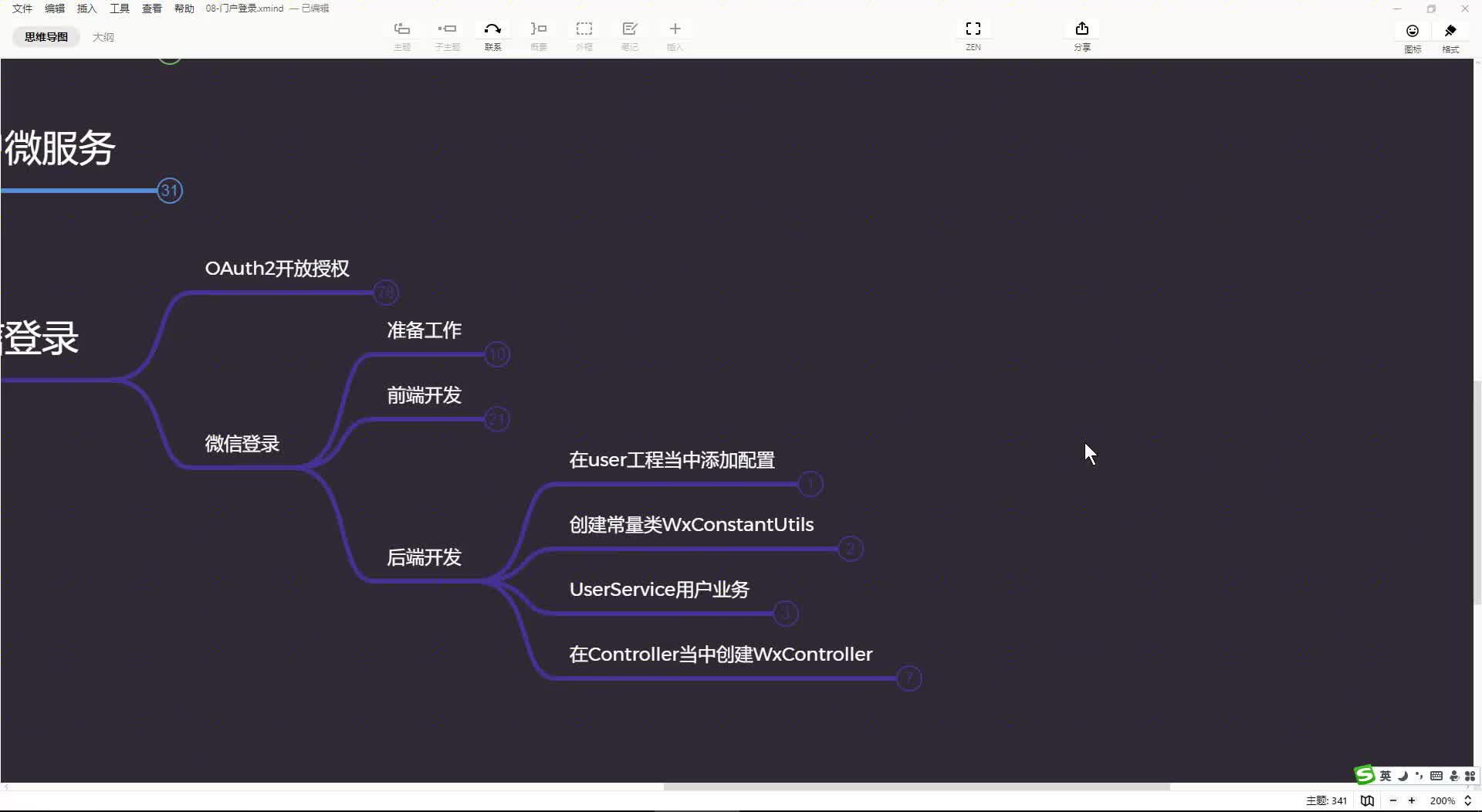Expand 创建常量类WxConstantUtils child count 2
This screenshot has height=812, width=1482.
pos(851,549)
